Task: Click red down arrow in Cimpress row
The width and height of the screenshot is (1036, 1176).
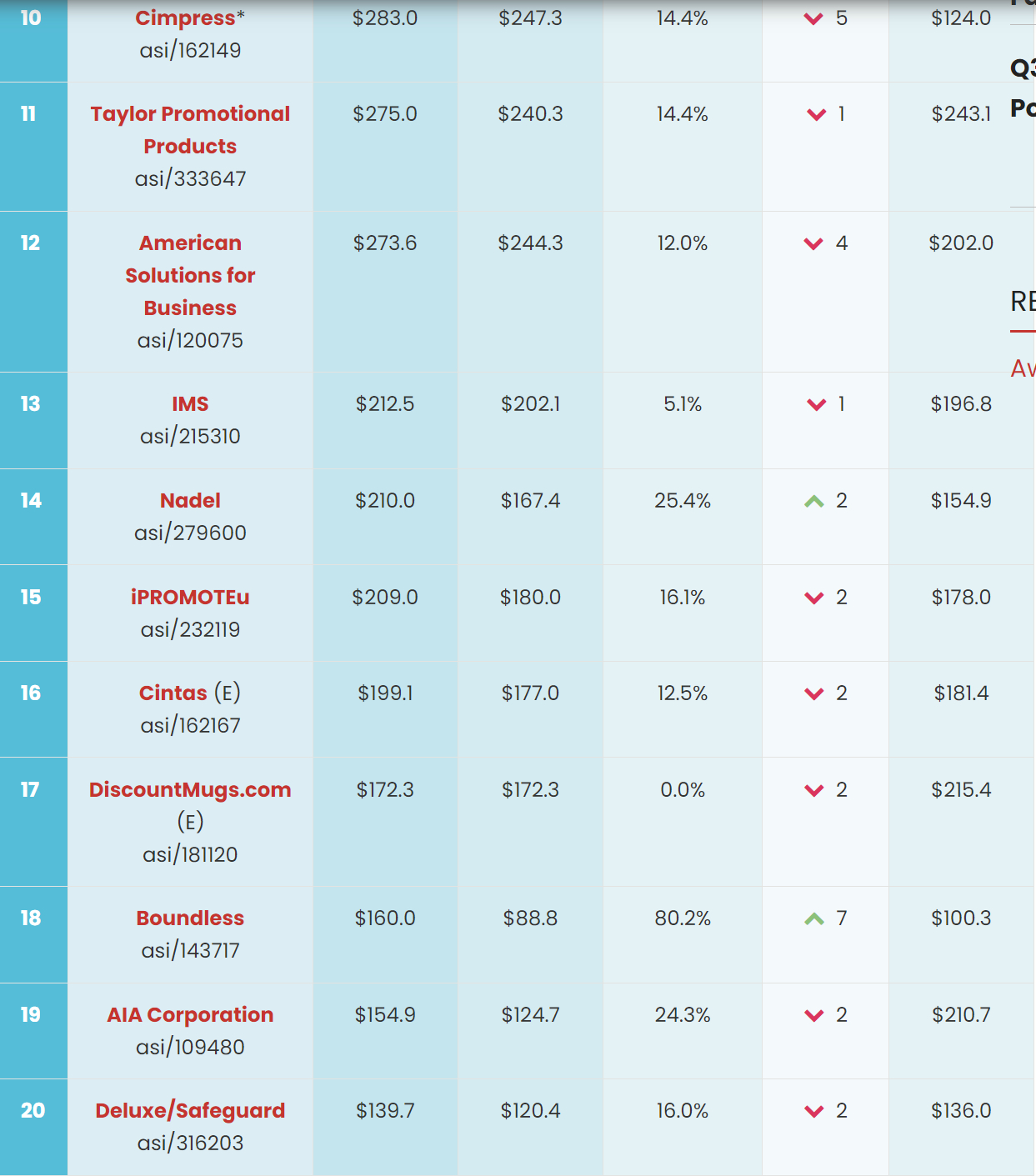Action: (814, 18)
